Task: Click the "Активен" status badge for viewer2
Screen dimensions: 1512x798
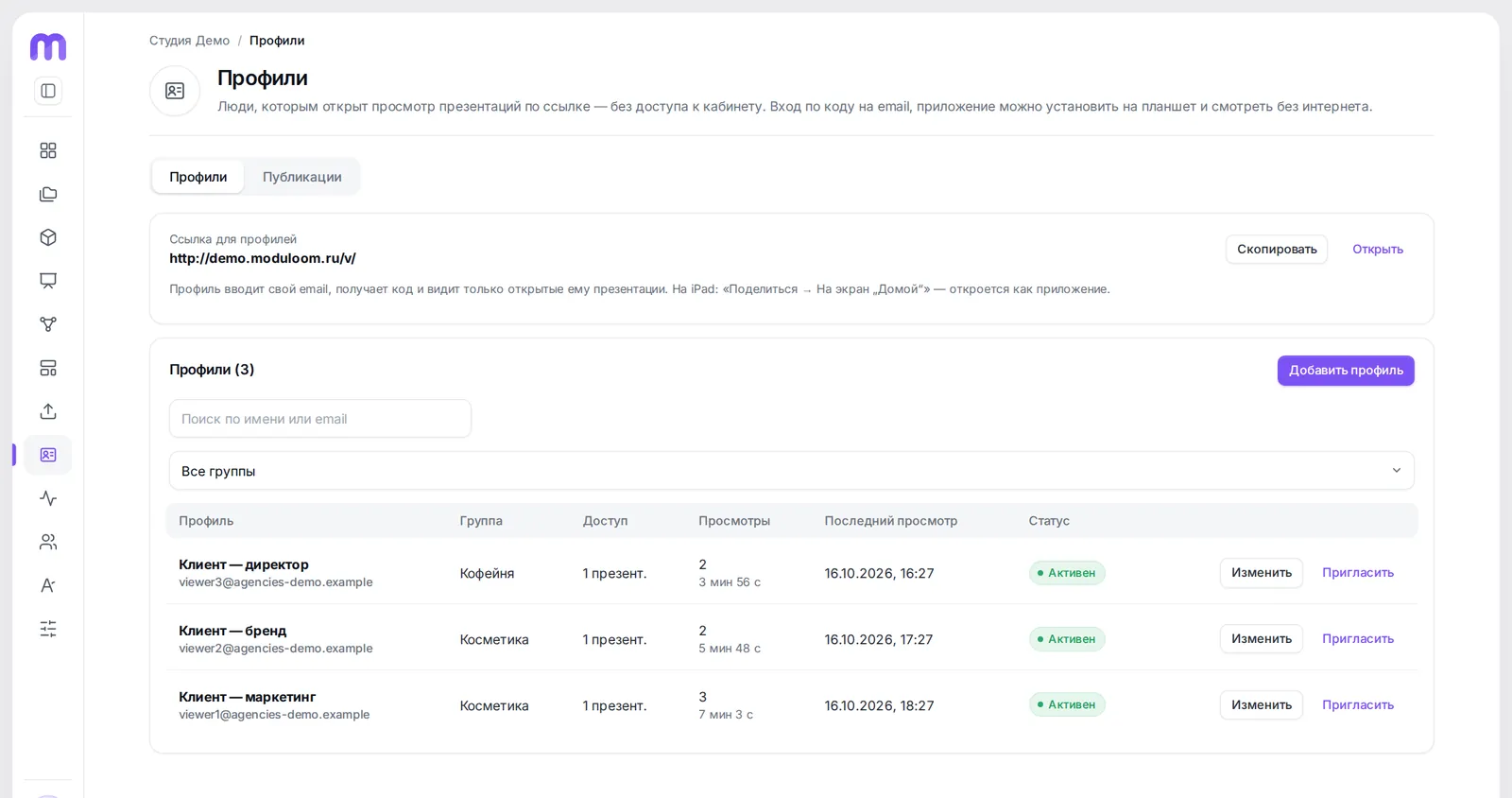Action: 1067,639
